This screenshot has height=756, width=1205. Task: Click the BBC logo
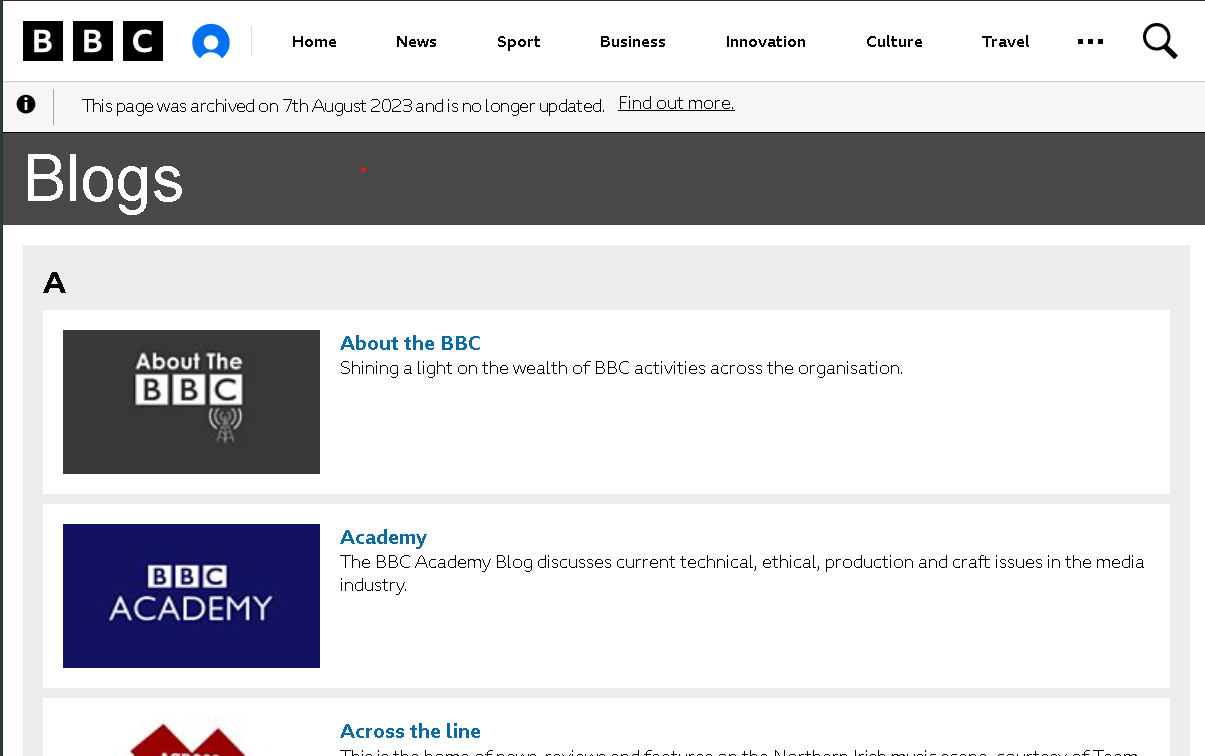point(93,42)
